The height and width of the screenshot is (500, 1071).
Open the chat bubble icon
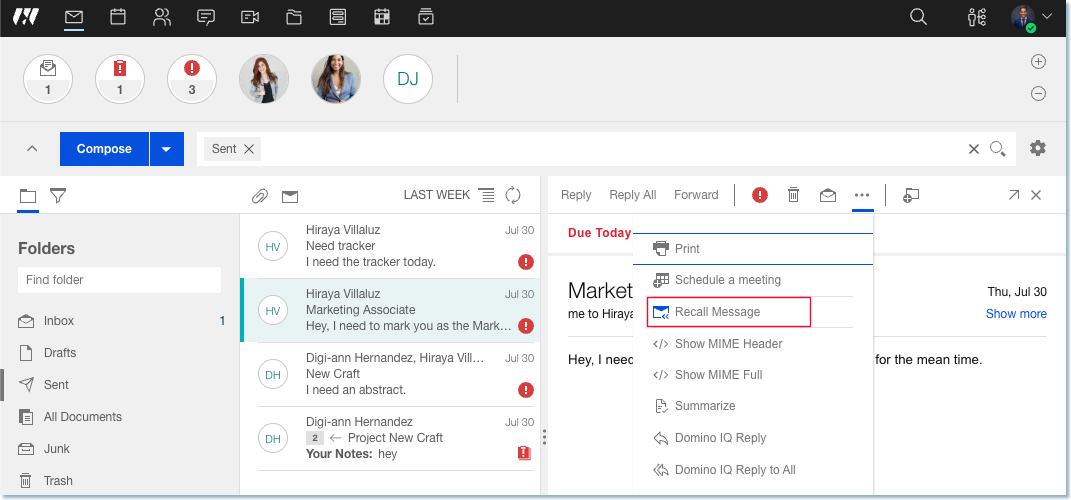(x=206, y=16)
